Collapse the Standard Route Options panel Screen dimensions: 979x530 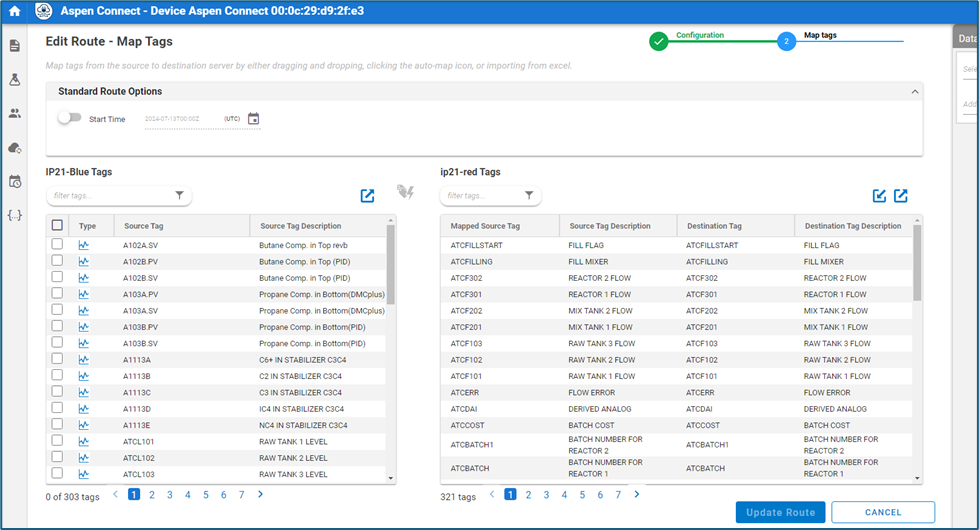[x=915, y=92]
